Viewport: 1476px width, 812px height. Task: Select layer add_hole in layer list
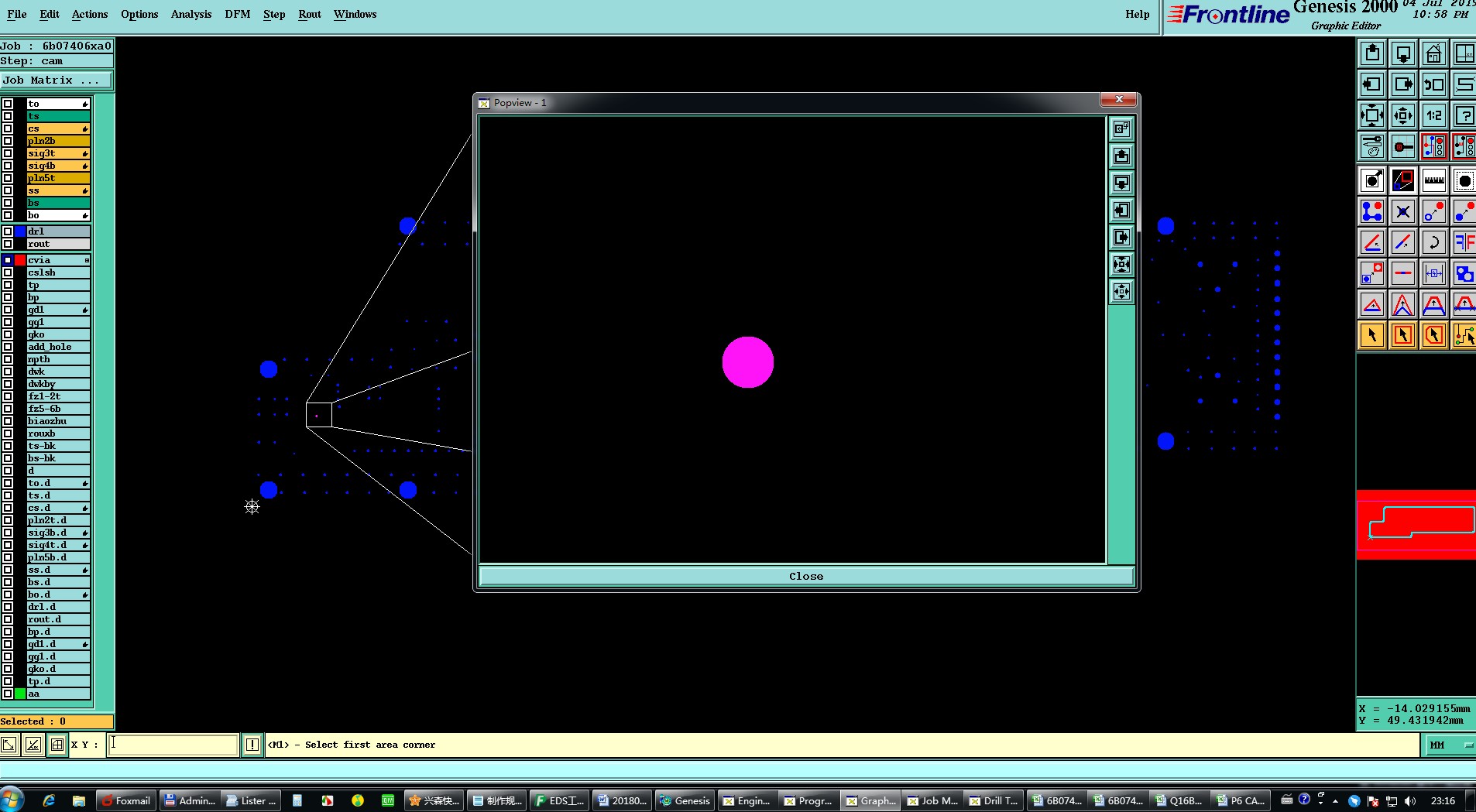pyautogui.click(x=59, y=347)
